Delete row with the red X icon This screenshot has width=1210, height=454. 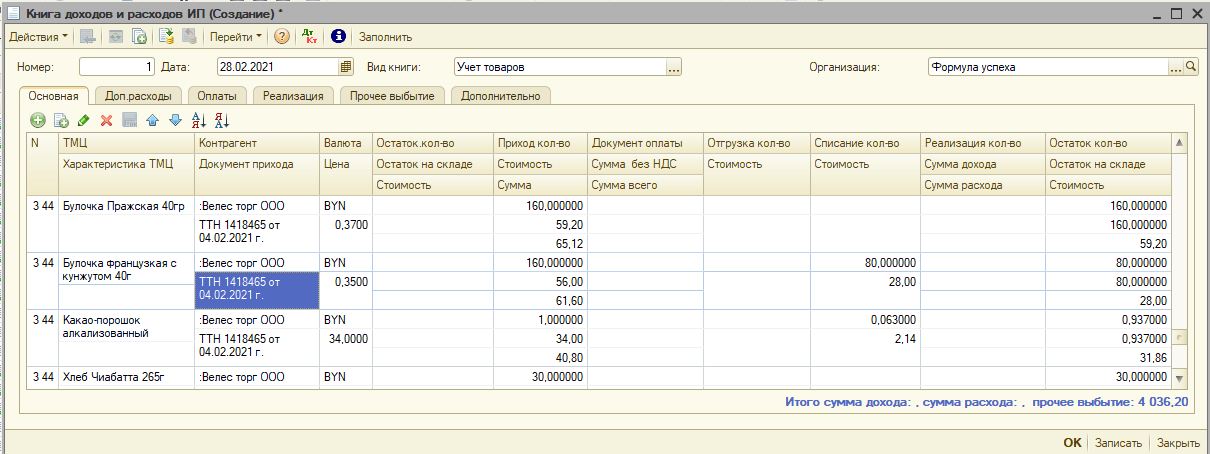(x=106, y=120)
